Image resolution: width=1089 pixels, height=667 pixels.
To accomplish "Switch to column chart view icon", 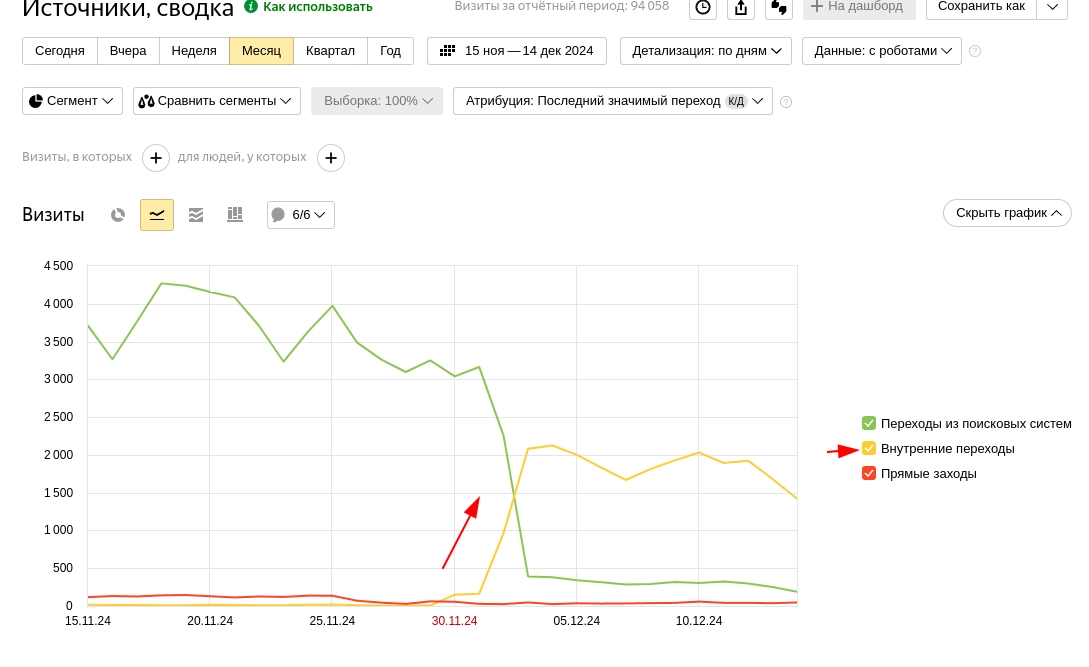I will [235, 215].
